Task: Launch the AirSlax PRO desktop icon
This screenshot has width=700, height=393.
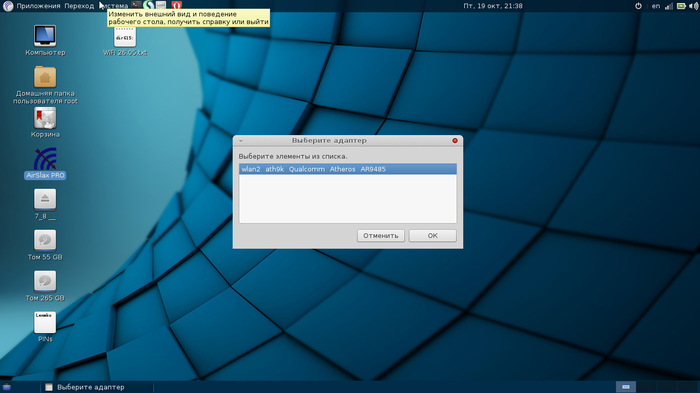Action: click(x=45, y=159)
